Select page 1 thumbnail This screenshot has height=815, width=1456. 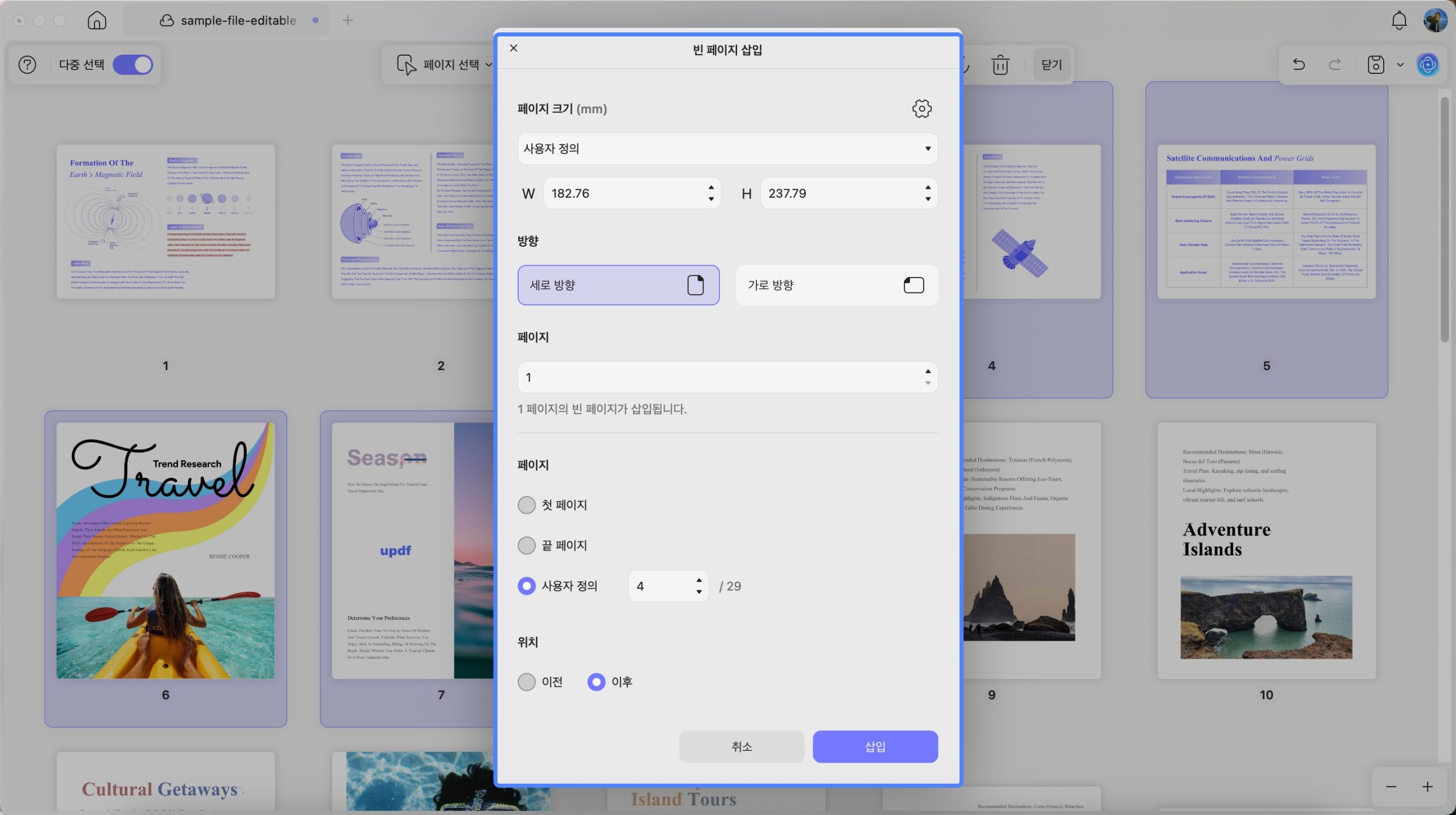pyautogui.click(x=166, y=222)
